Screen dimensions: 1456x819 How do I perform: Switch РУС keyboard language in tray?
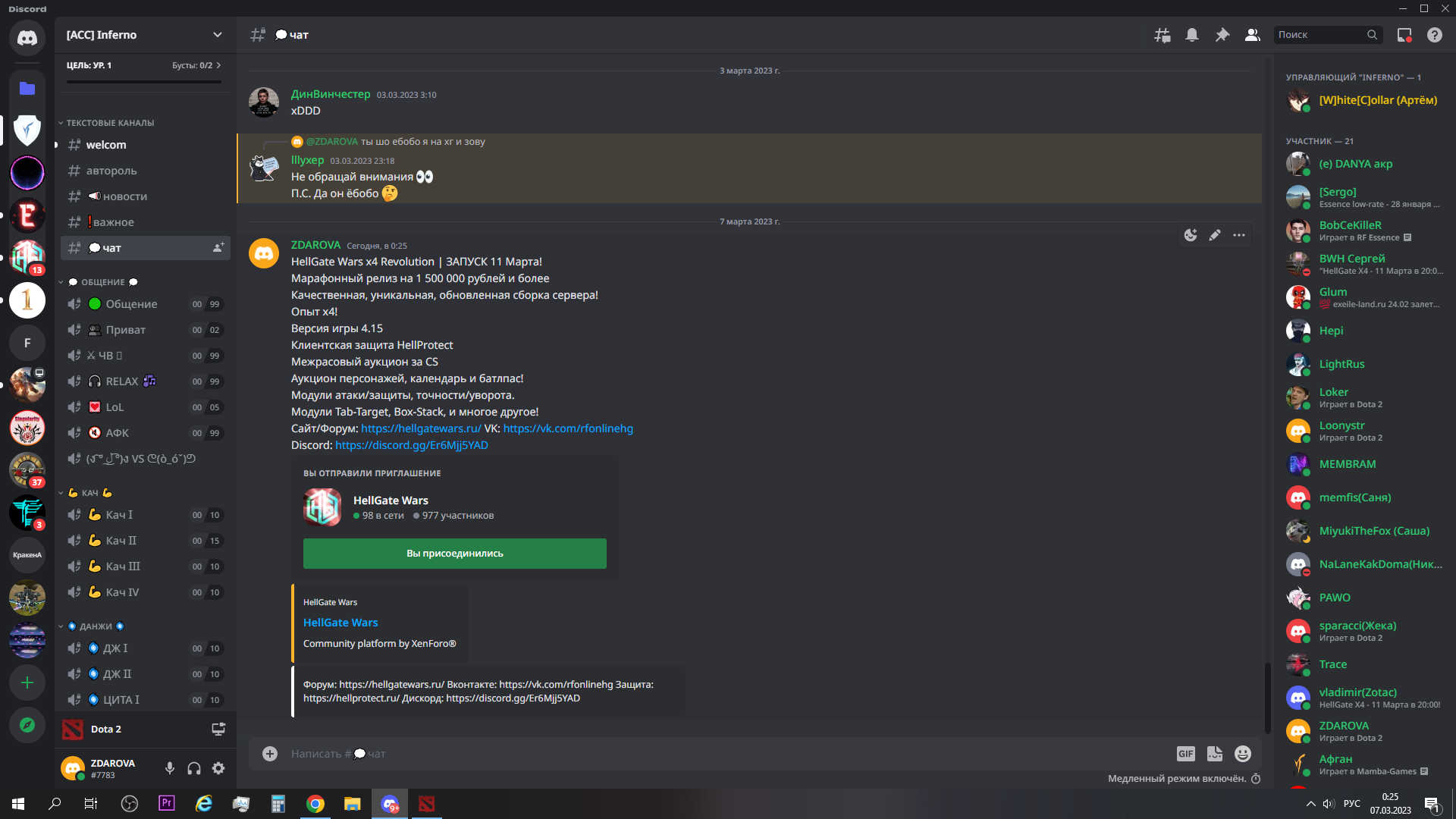(1352, 804)
